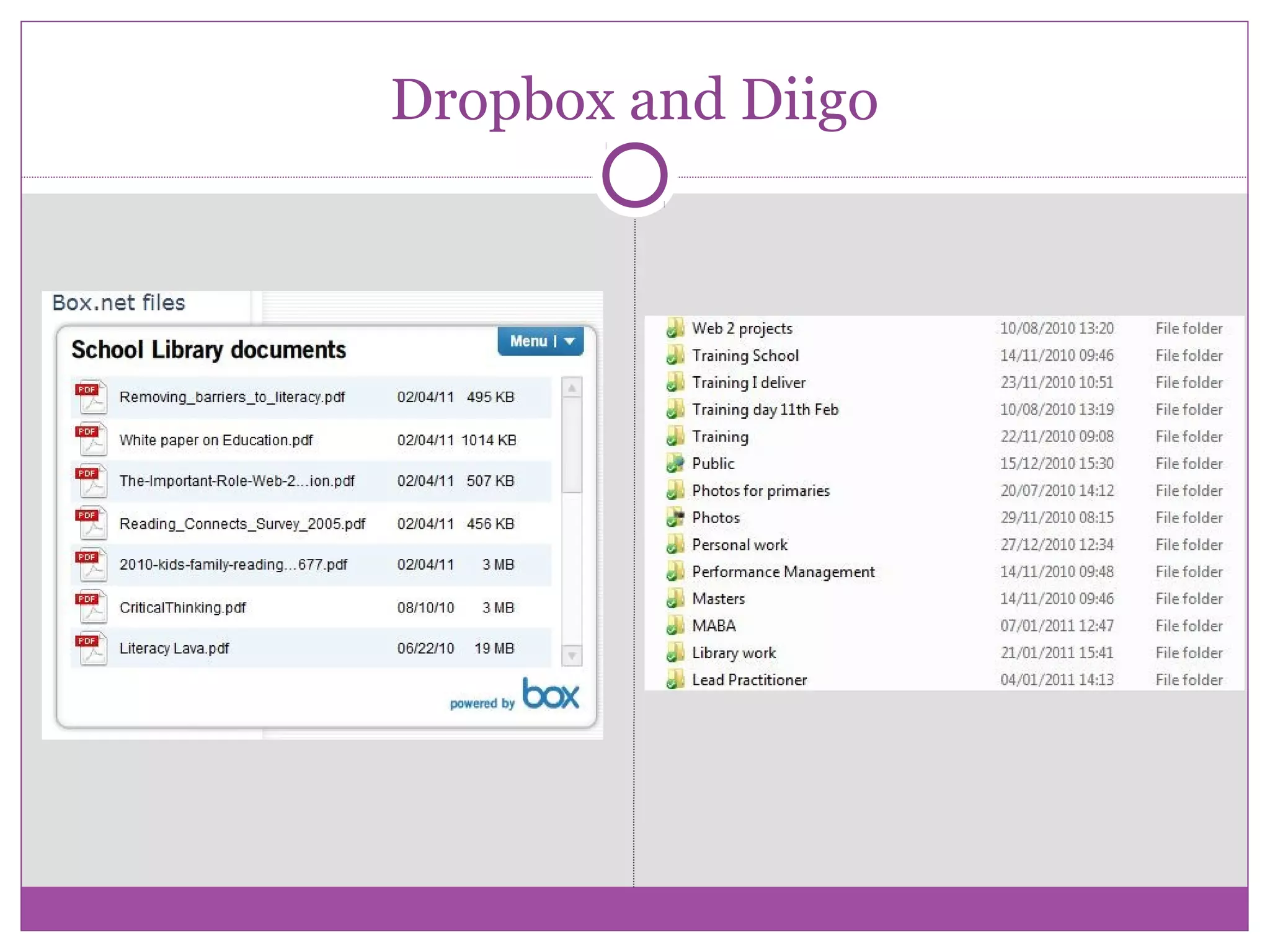Click folder icon next to Training I deliver
This screenshot has width=1270, height=952.
pos(675,382)
